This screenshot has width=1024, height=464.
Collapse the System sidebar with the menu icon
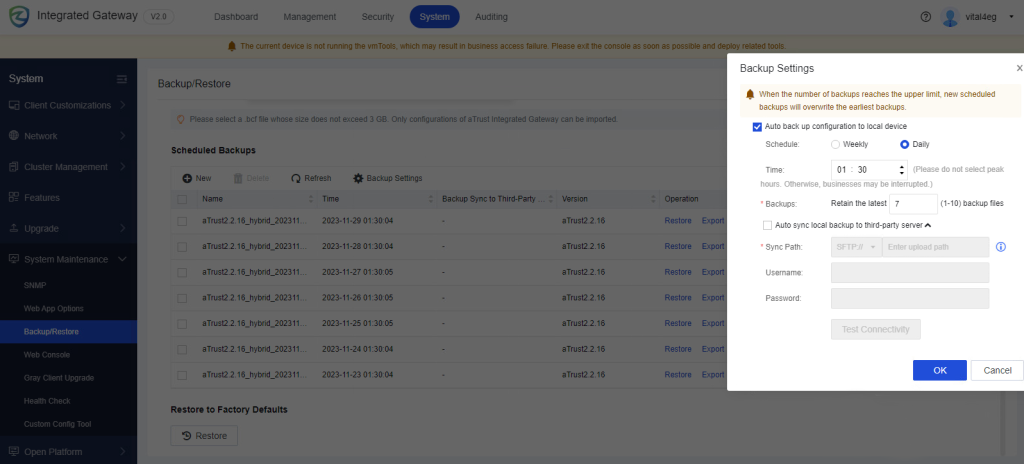tap(121, 79)
